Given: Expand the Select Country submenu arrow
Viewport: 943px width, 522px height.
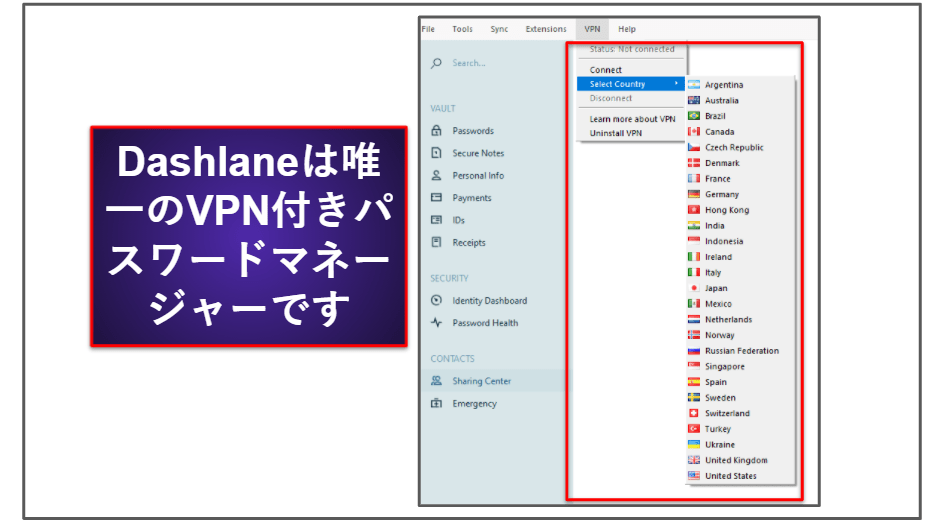Looking at the screenshot, I should tap(677, 84).
